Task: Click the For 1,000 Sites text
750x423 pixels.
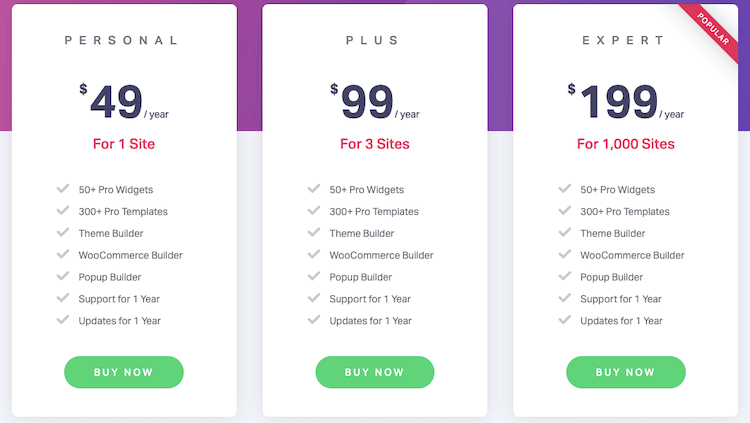Action: pos(626,144)
